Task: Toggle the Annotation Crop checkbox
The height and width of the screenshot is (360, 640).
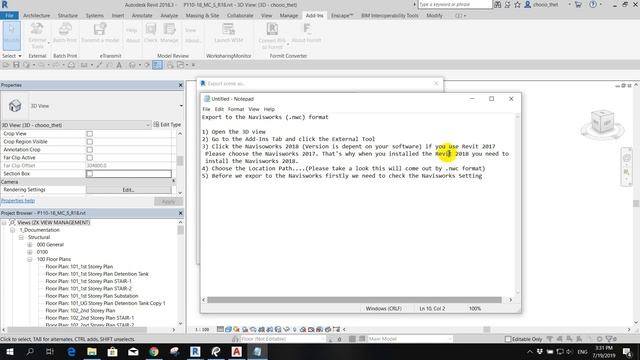Action: pos(89,150)
